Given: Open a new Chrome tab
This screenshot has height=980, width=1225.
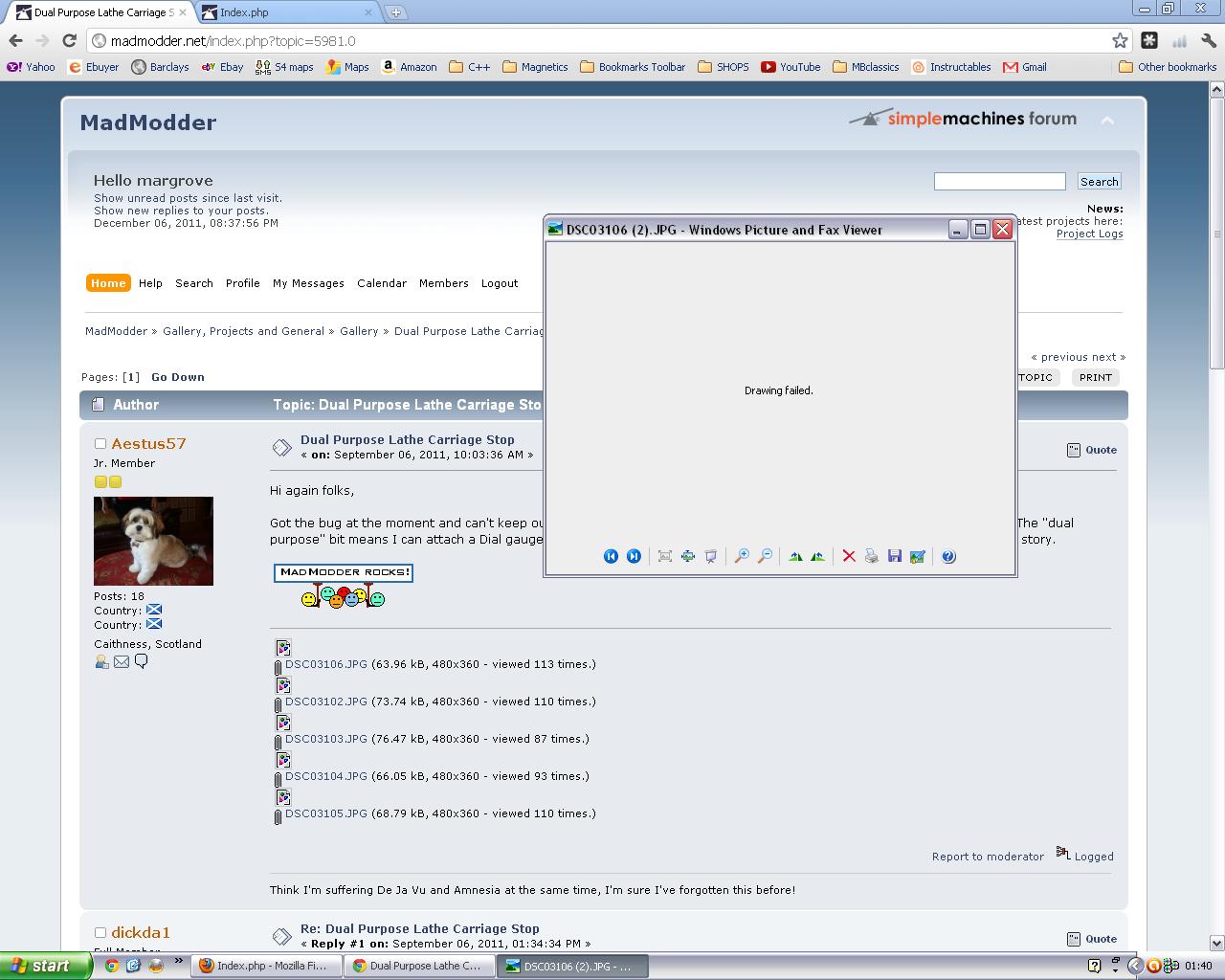Looking at the screenshot, I should (x=395, y=12).
